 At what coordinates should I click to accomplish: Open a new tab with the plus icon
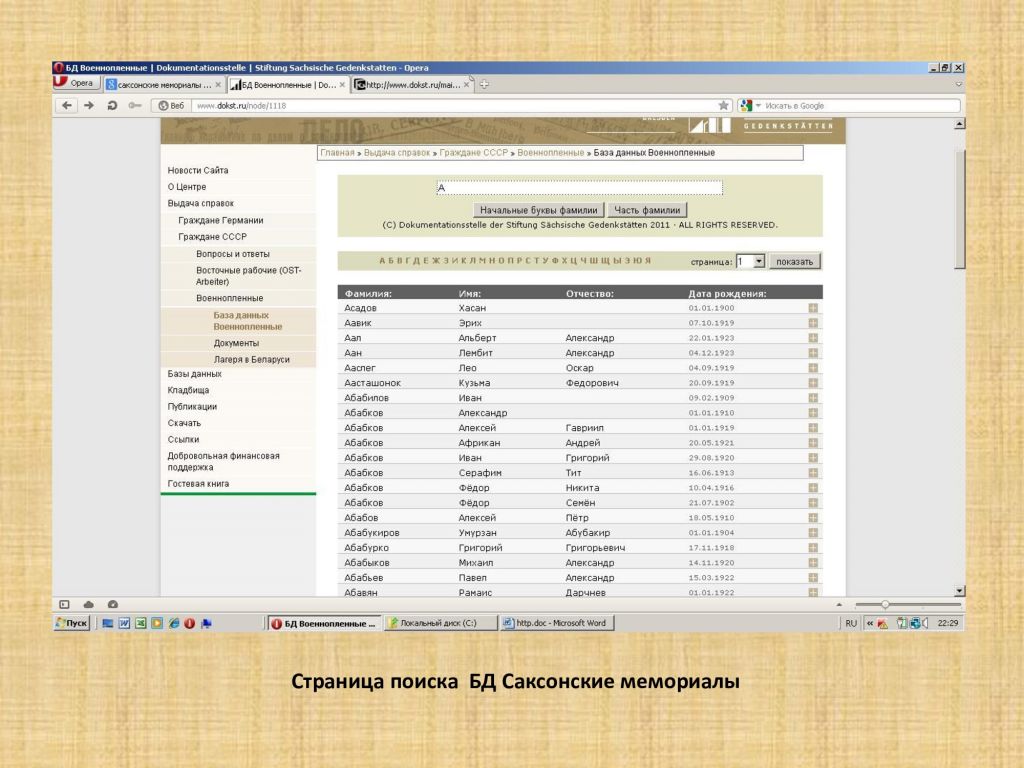point(485,84)
